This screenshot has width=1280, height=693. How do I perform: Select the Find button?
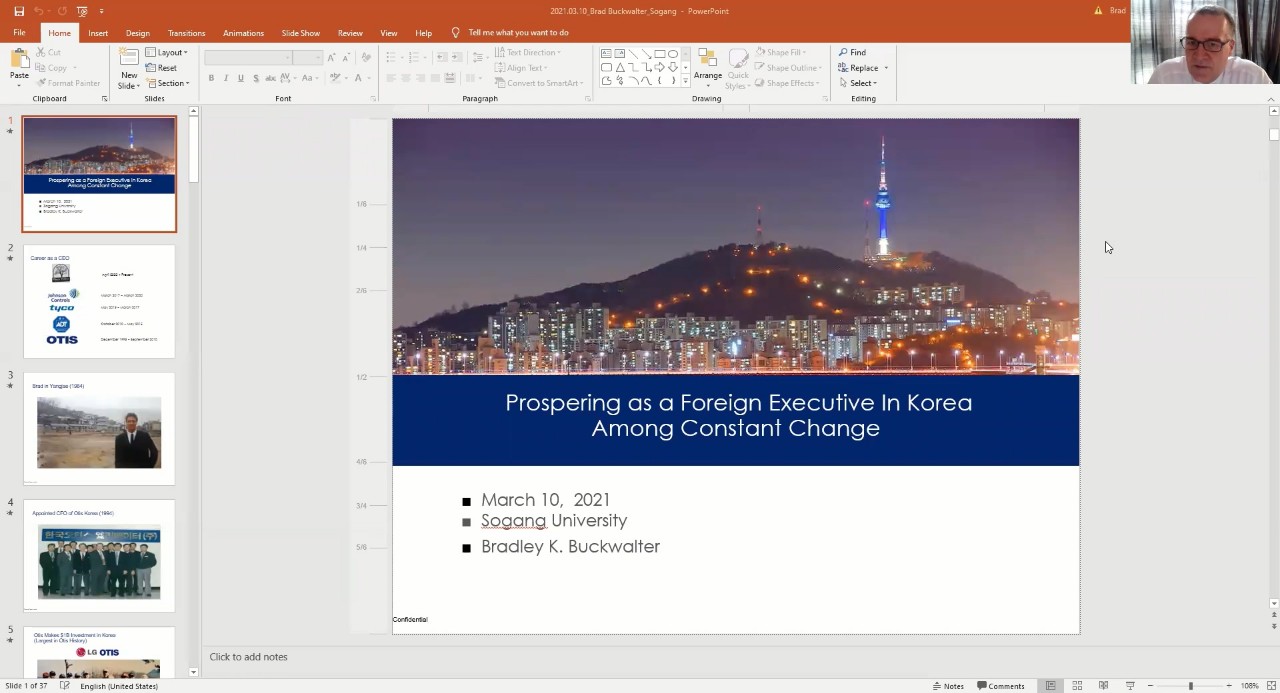coord(852,52)
